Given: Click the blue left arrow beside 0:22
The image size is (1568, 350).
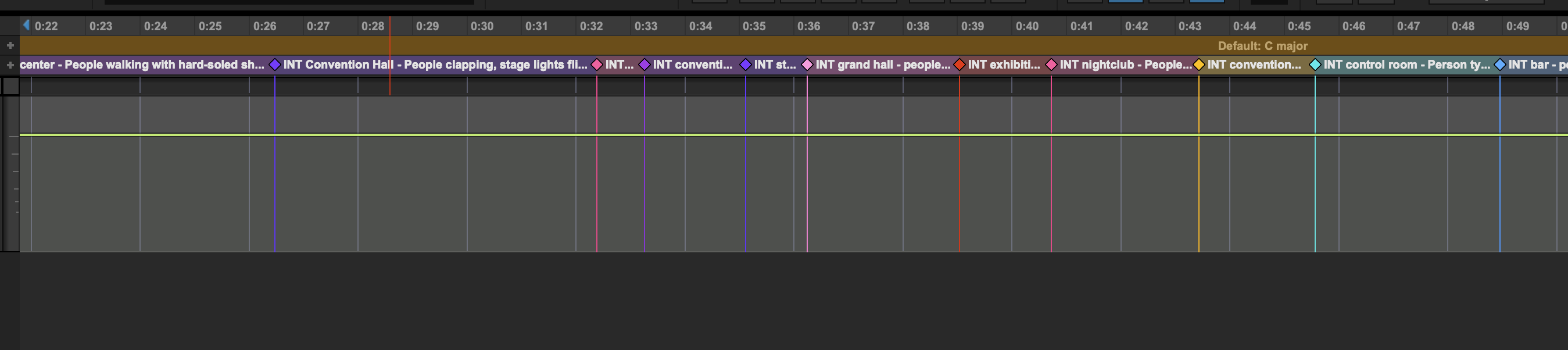Looking at the screenshot, I should pyautogui.click(x=26, y=25).
